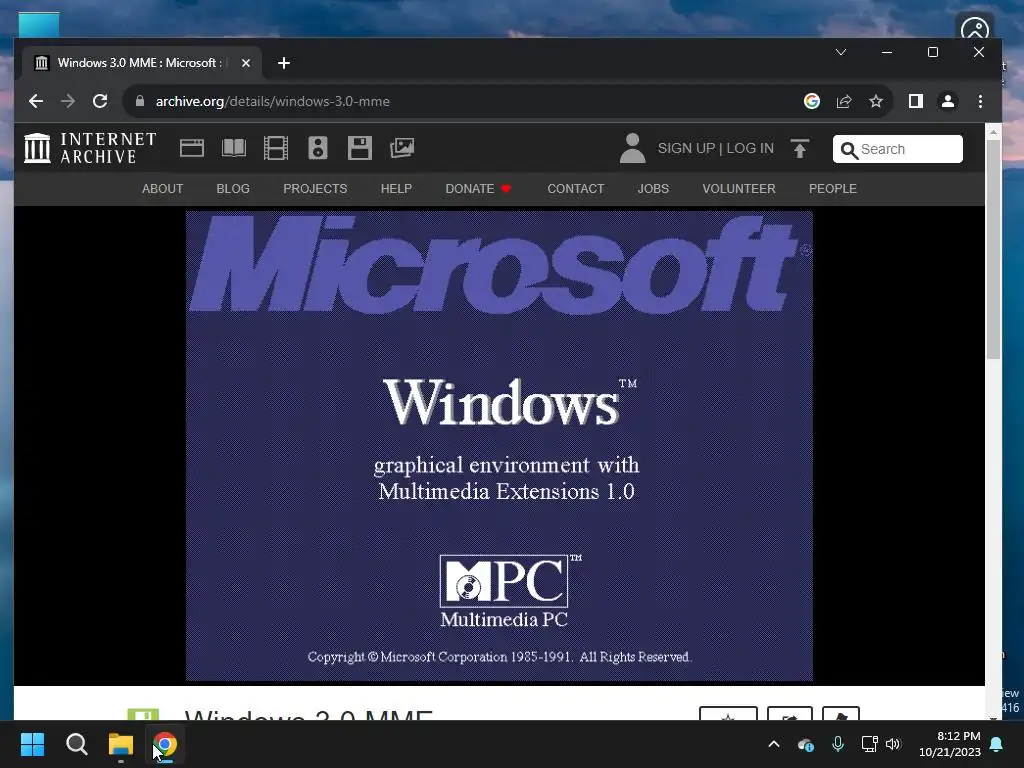
Task: Open the volume speaker tray icon
Action: coord(893,744)
